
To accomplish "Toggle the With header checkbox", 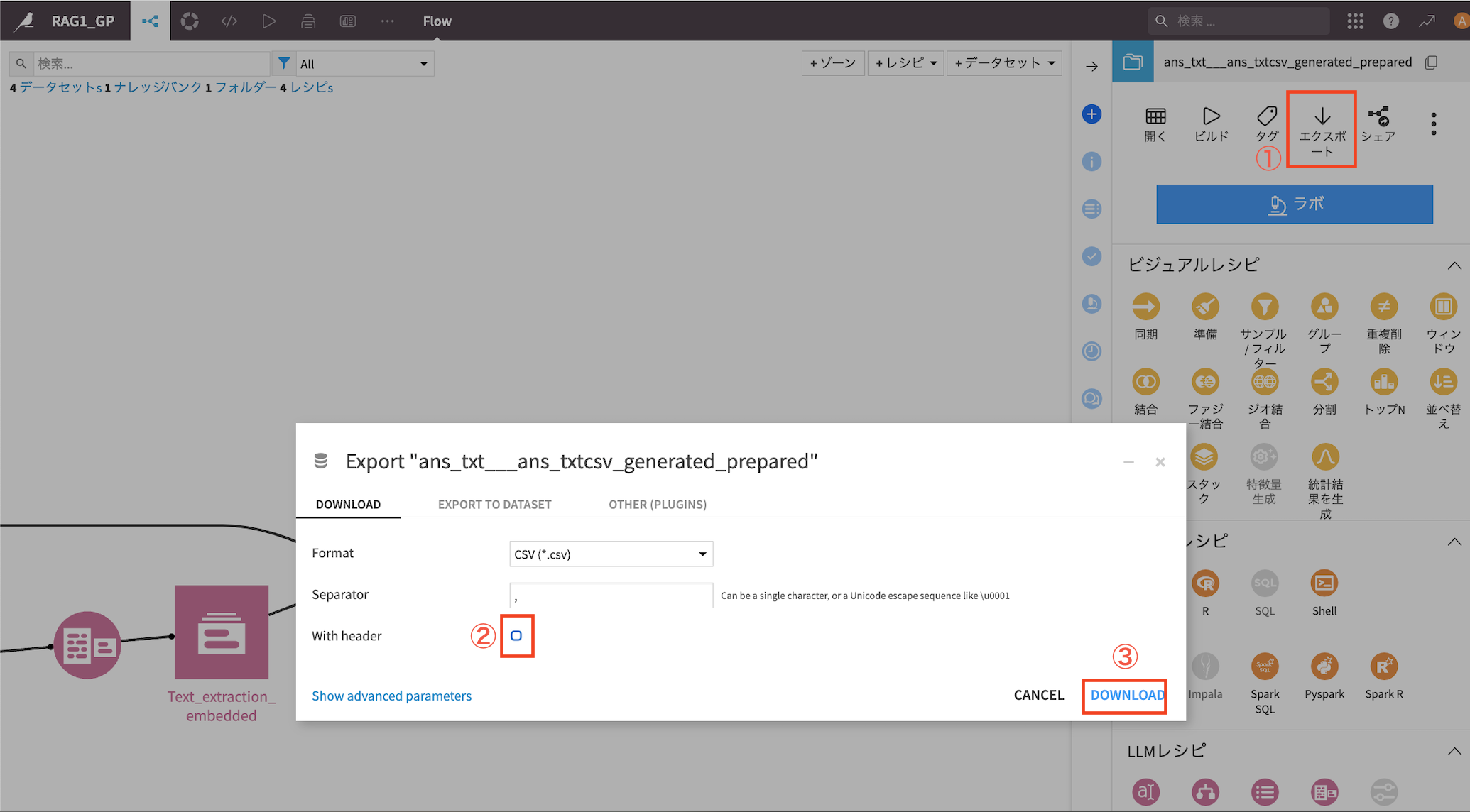I will click(x=516, y=636).
